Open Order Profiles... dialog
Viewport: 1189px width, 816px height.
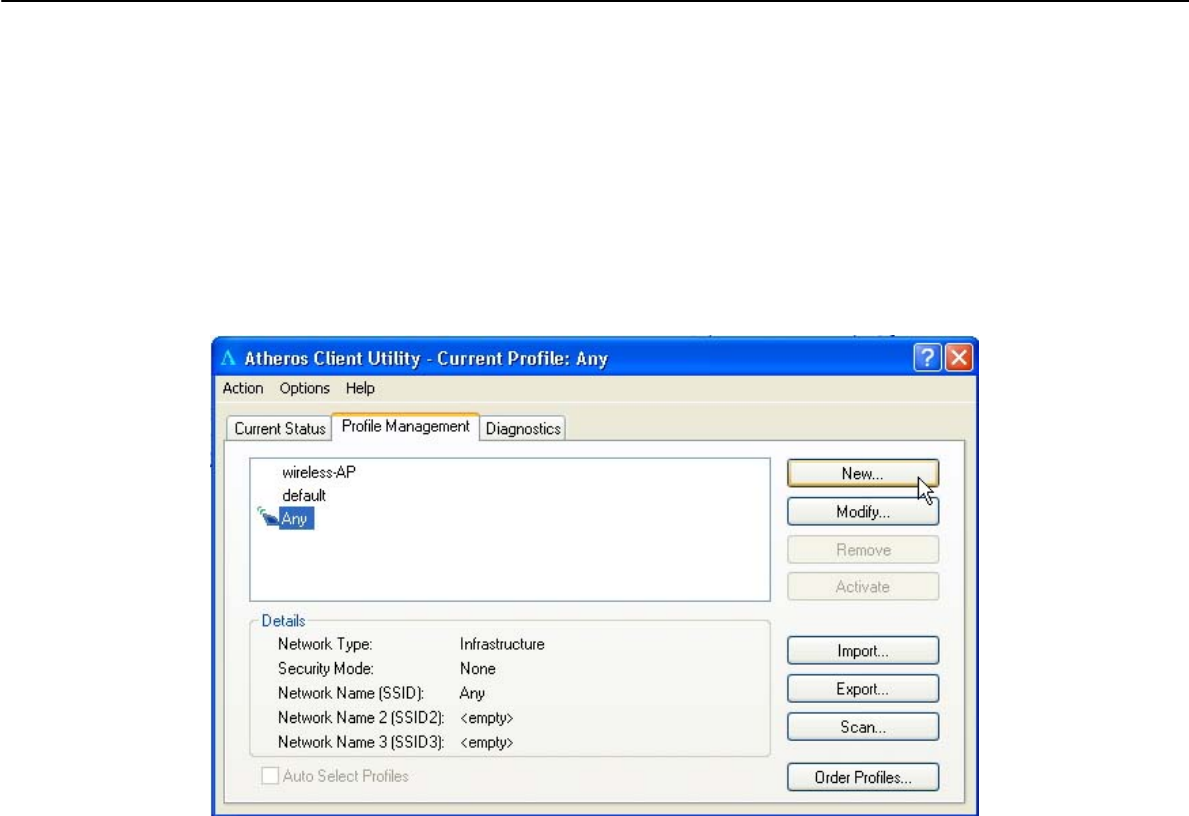tap(863, 777)
